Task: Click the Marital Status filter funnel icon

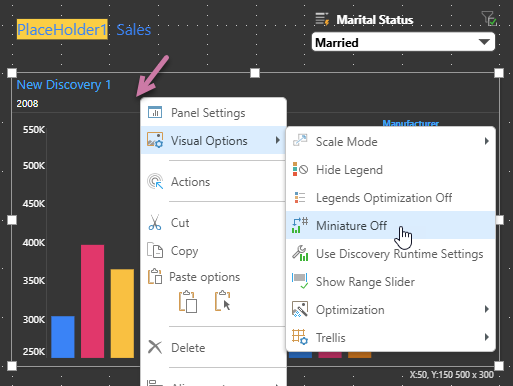Action: 489,19
